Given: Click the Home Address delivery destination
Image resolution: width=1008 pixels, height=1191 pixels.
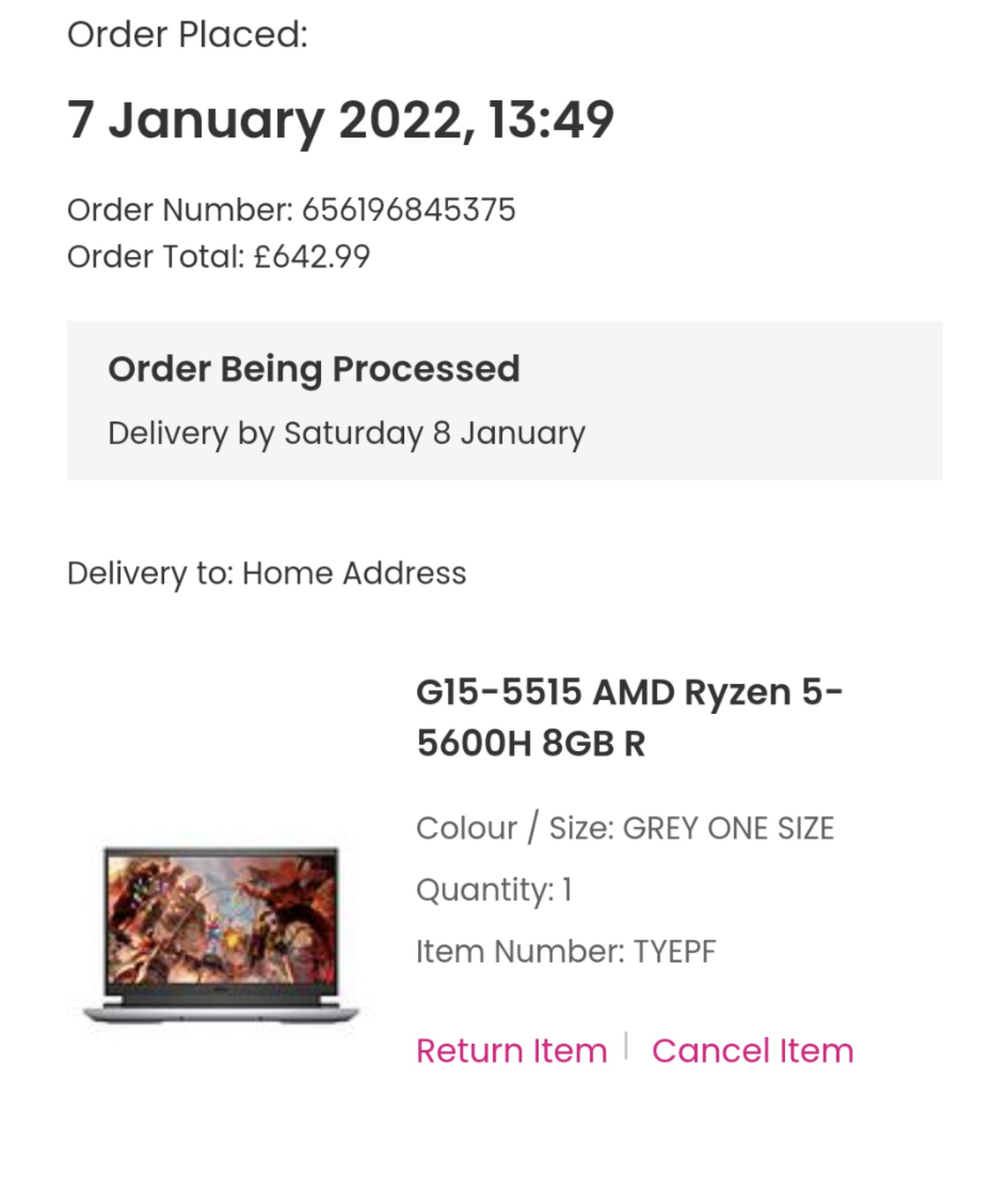Looking at the screenshot, I should [x=354, y=573].
